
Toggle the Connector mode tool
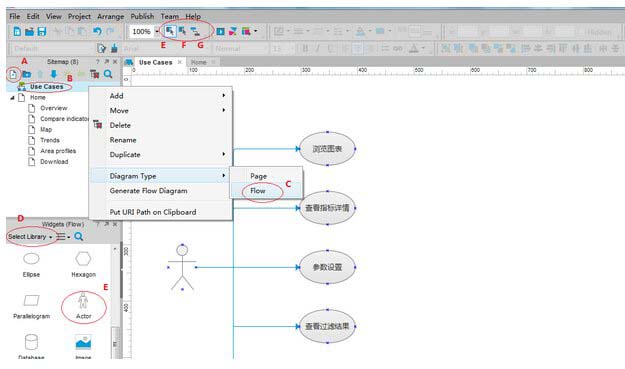tap(195, 31)
